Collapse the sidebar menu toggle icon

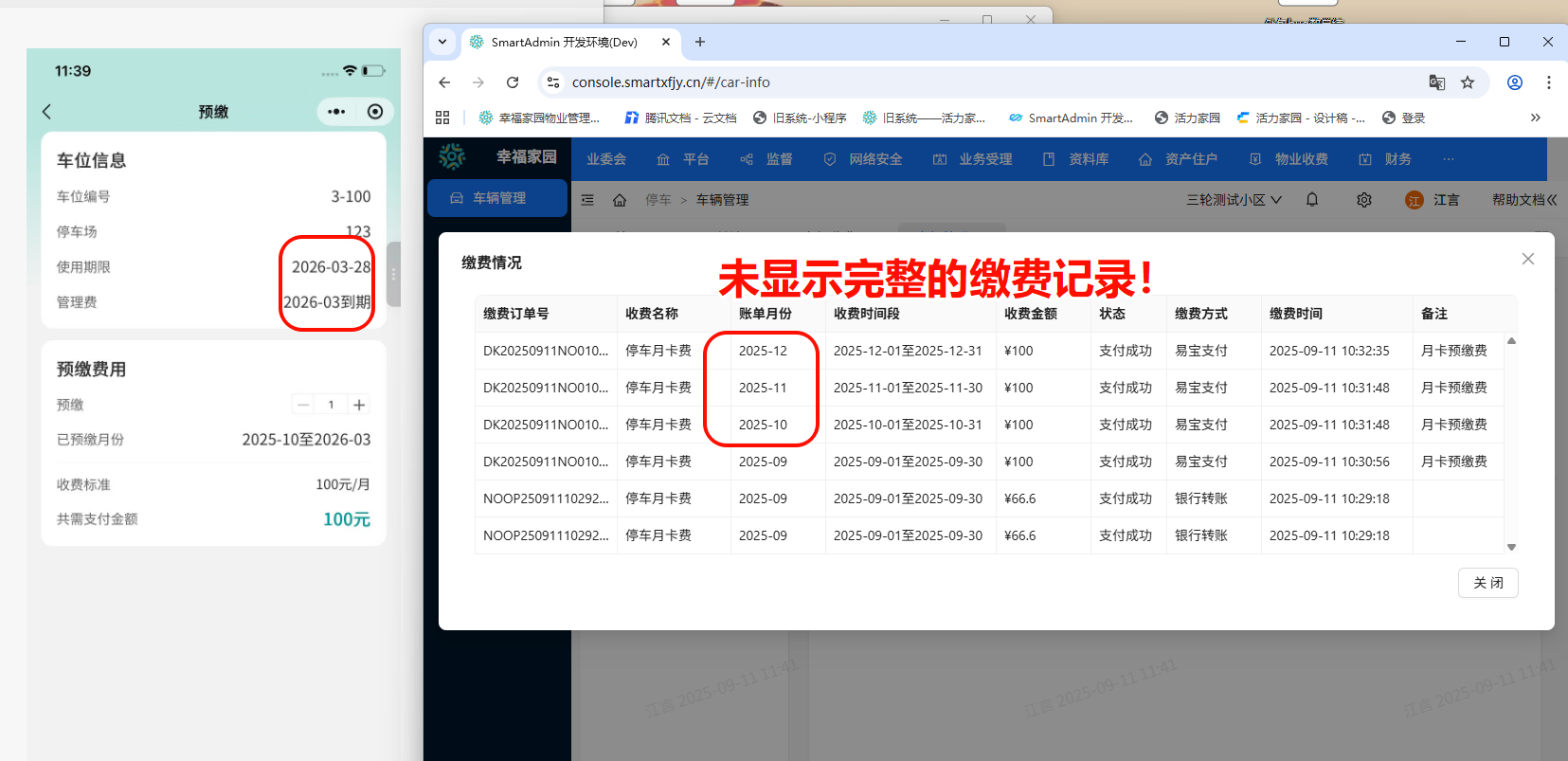587,200
